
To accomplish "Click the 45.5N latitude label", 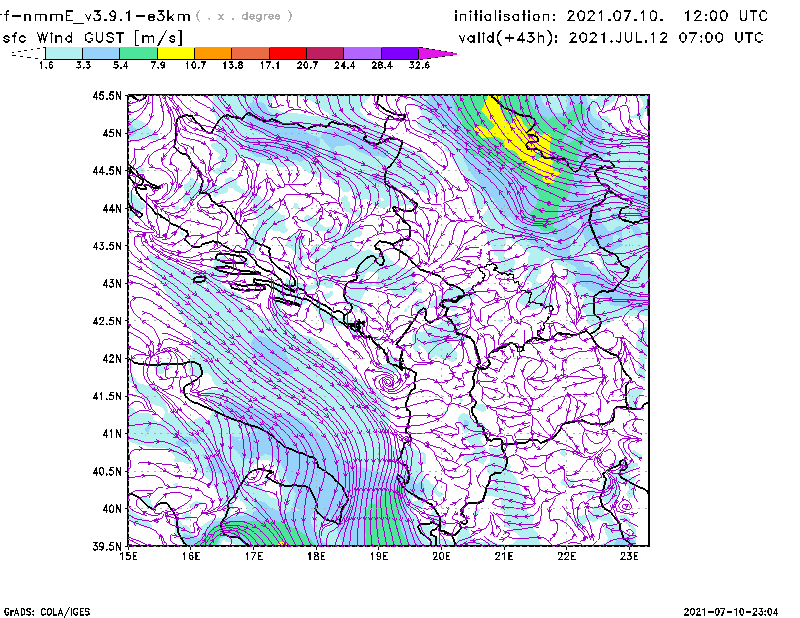I will 107,95.
